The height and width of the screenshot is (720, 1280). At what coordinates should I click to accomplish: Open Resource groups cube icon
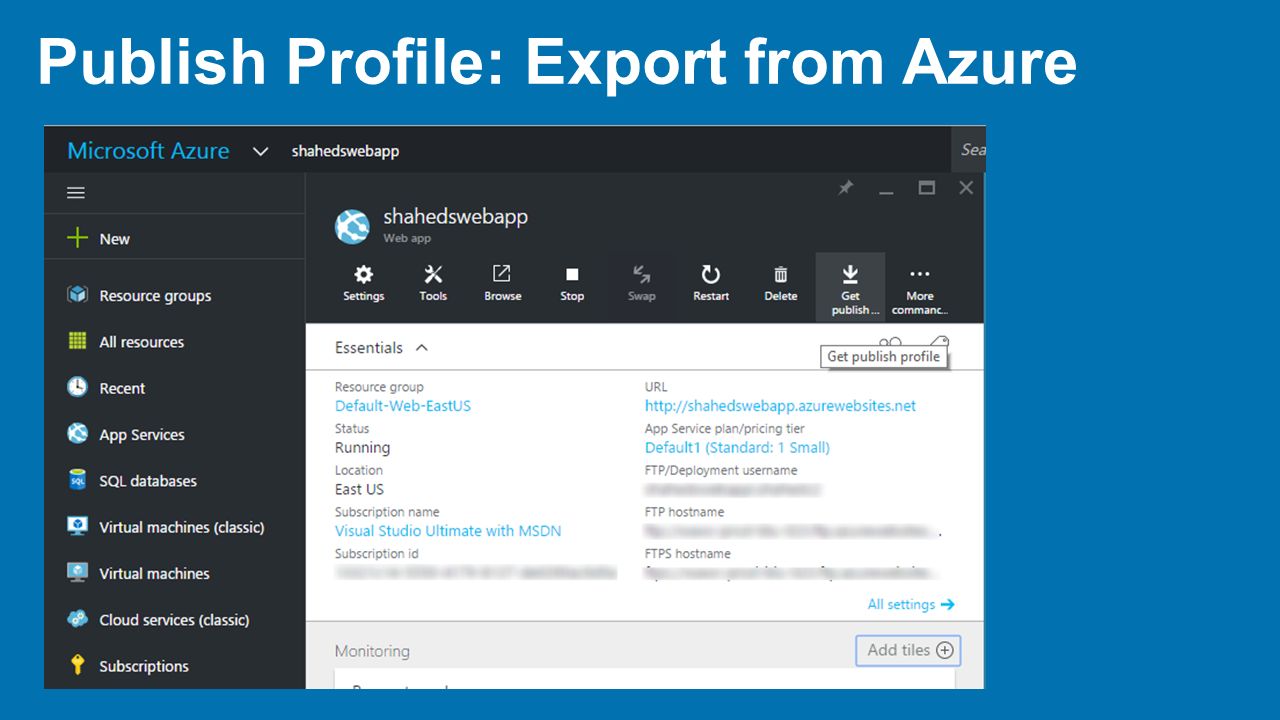coord(77,295)
